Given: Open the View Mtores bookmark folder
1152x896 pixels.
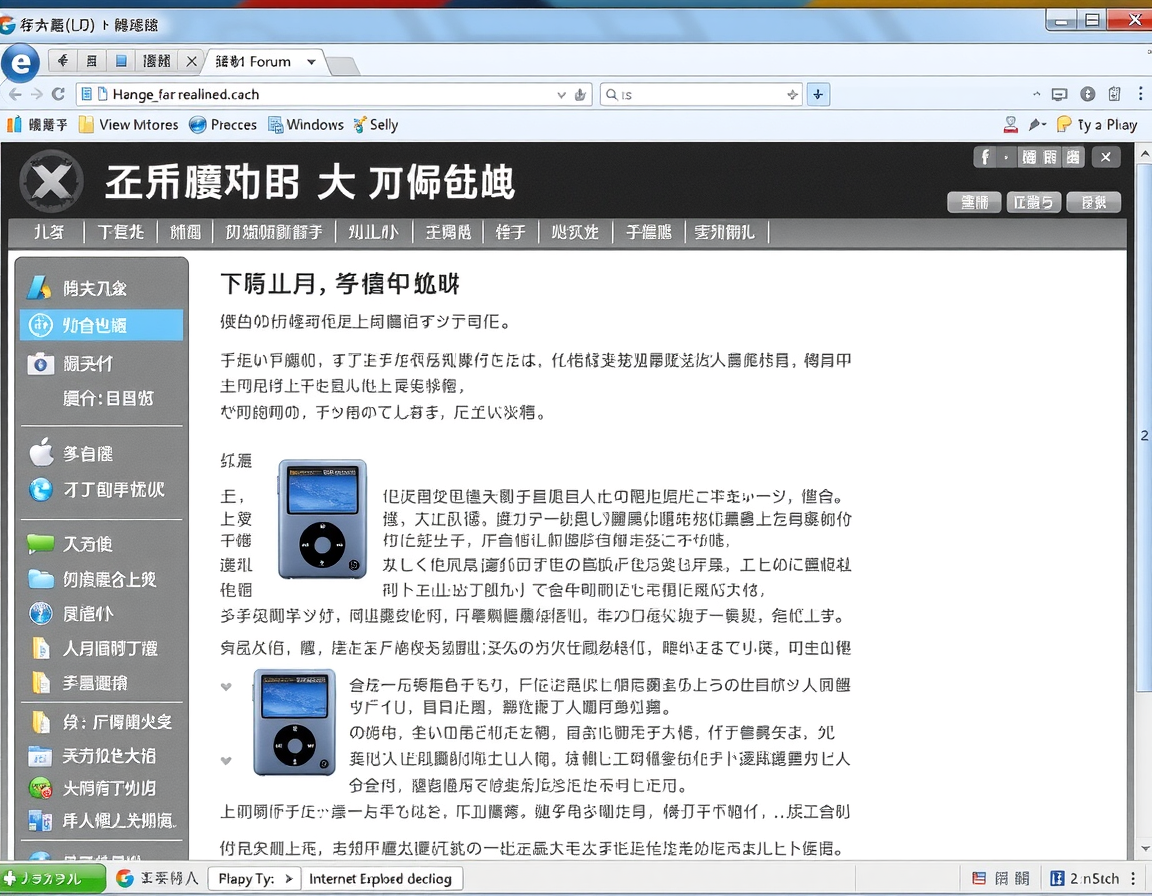Looking at the screenshot, I should 129,125.
